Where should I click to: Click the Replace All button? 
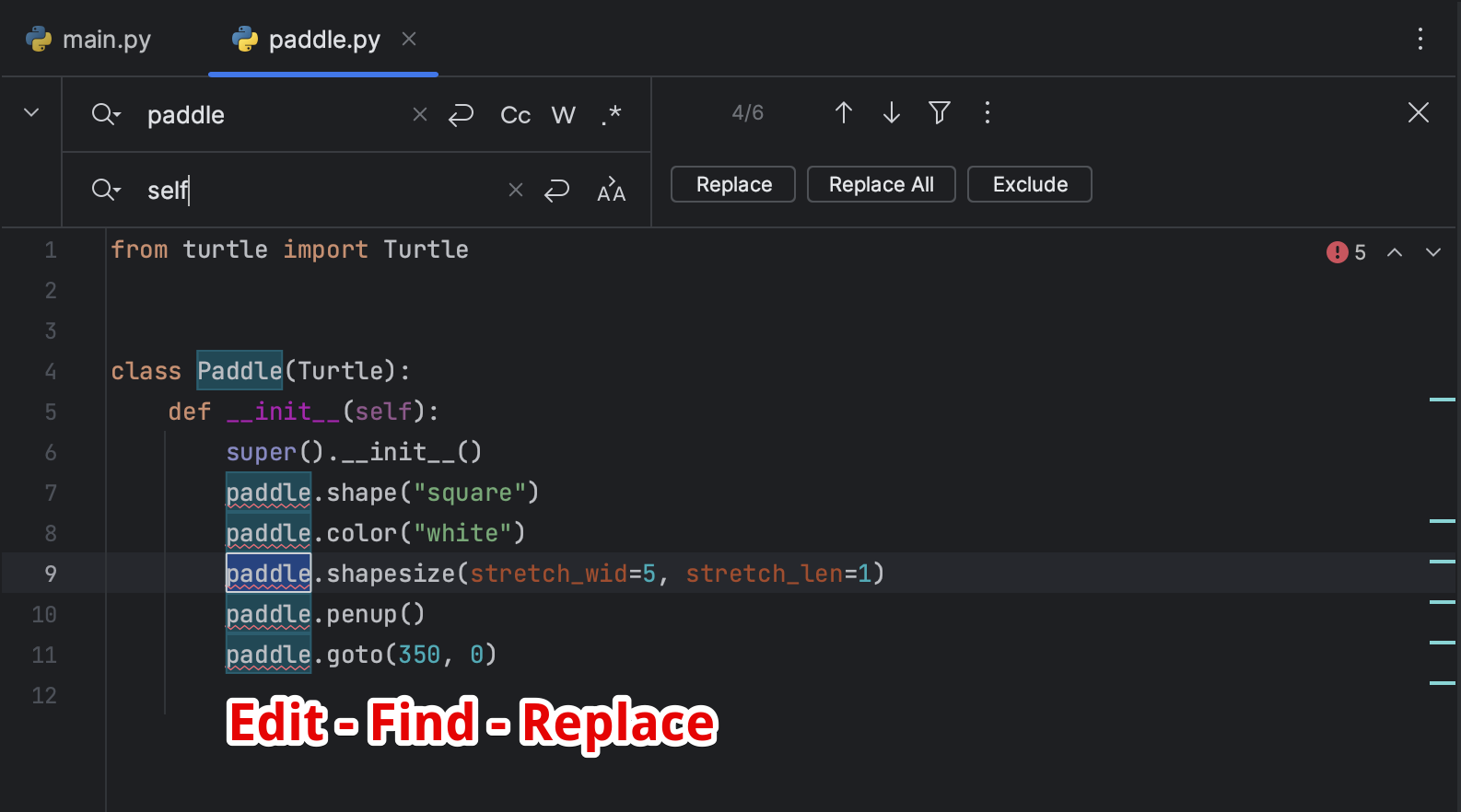882,184
